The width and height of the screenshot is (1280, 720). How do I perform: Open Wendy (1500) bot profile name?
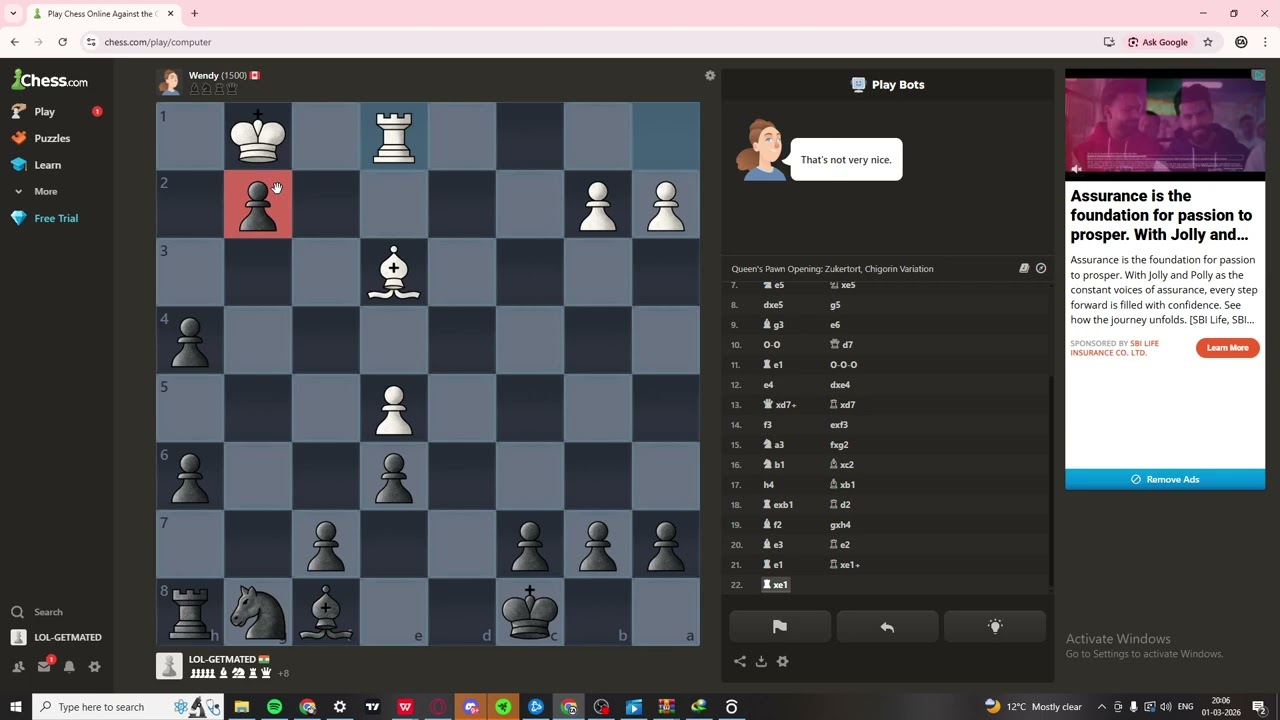tap(217, 75)
